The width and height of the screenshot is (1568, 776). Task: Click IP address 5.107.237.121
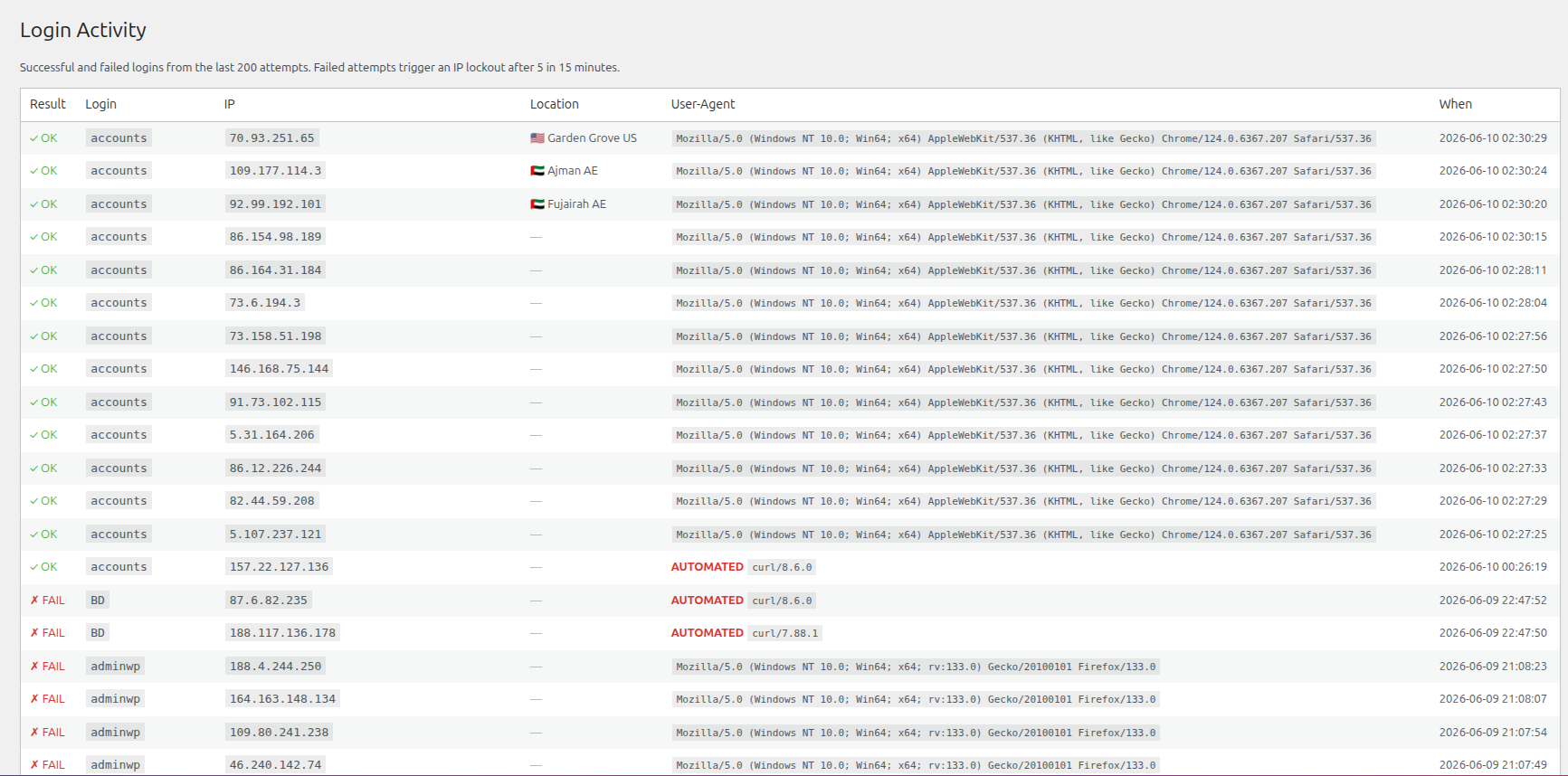click(276, 535)
